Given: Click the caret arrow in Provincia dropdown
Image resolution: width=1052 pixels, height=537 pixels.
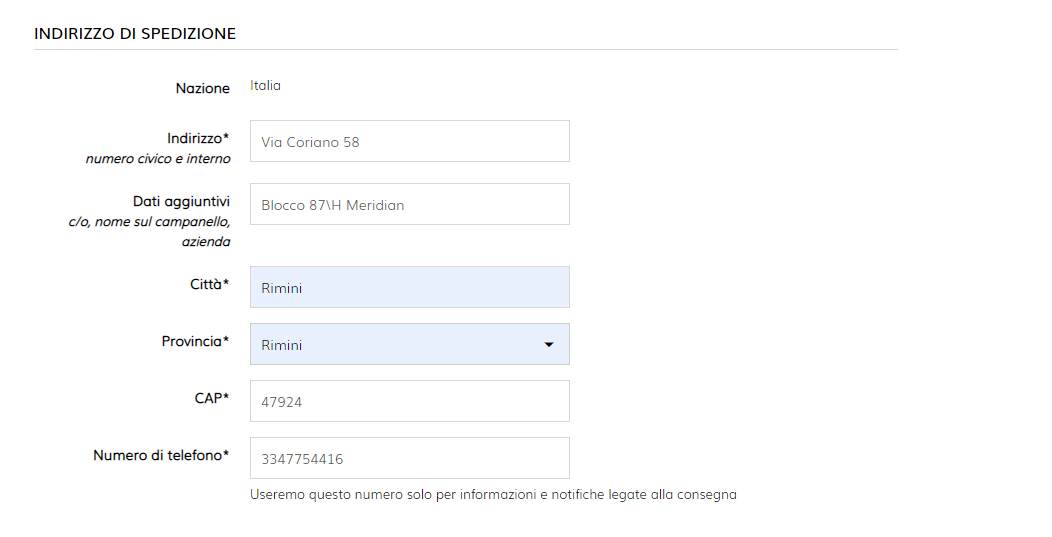Looking at the screenshot, I should [548, 345].
